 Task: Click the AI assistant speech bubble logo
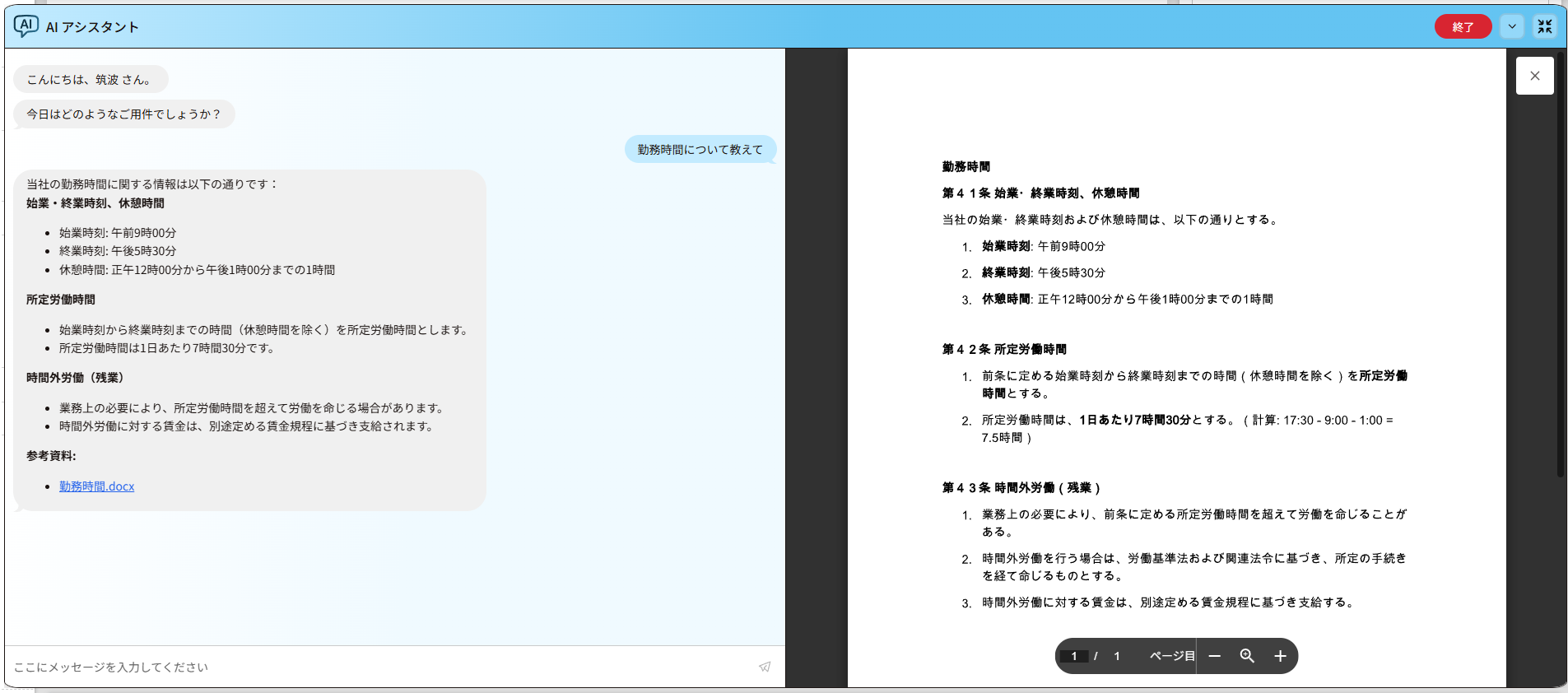click(26, 26)
